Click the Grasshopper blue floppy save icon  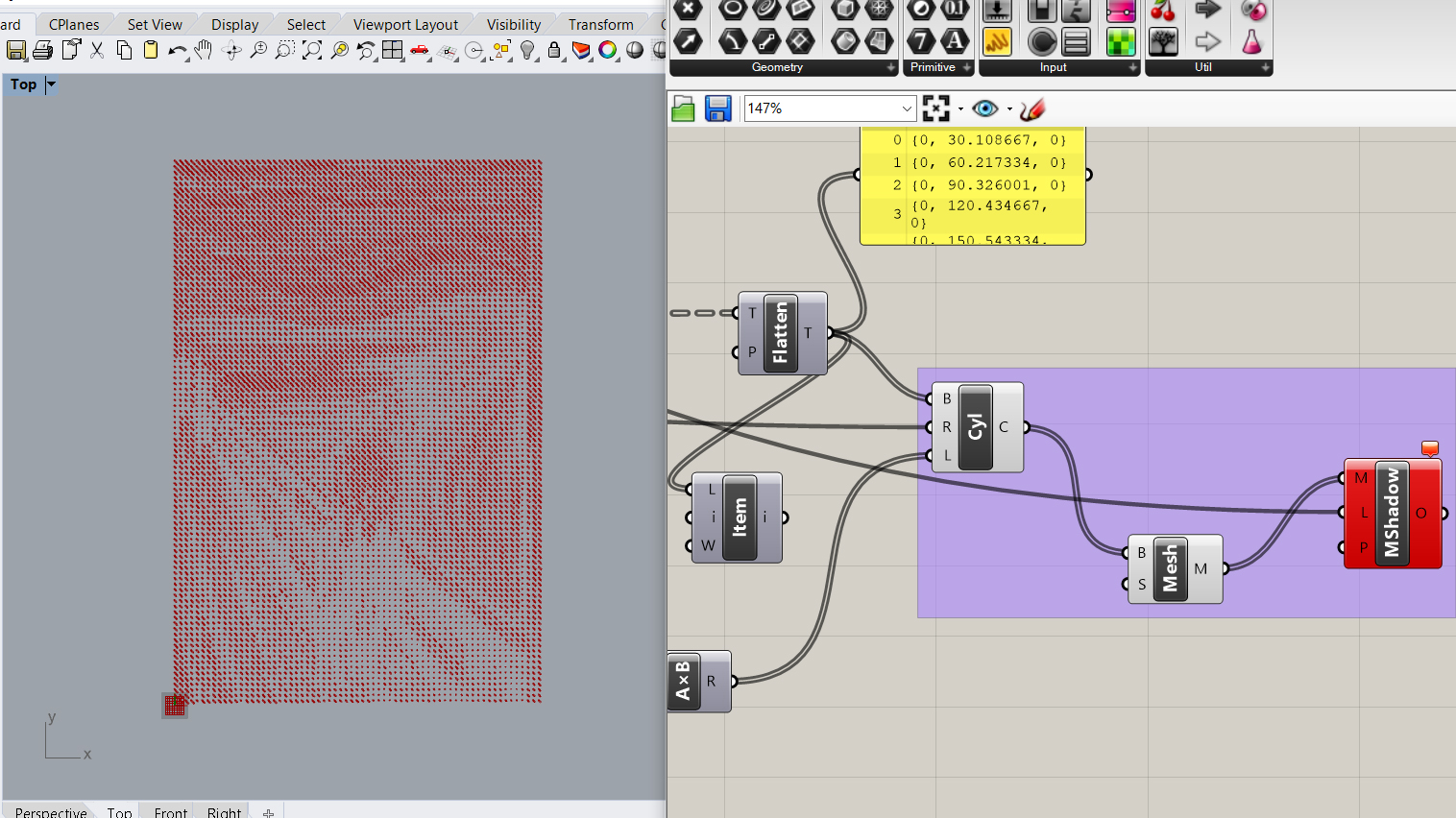[718, 108]
